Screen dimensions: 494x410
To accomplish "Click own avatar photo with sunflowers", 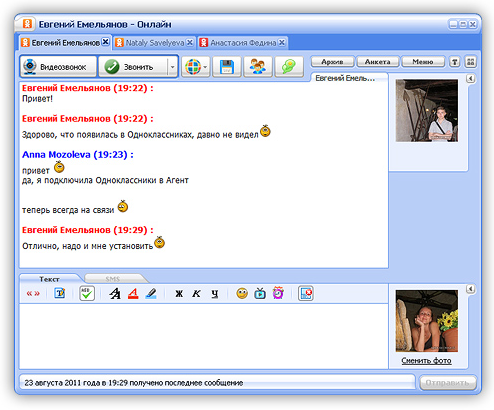I will [427, 321].
